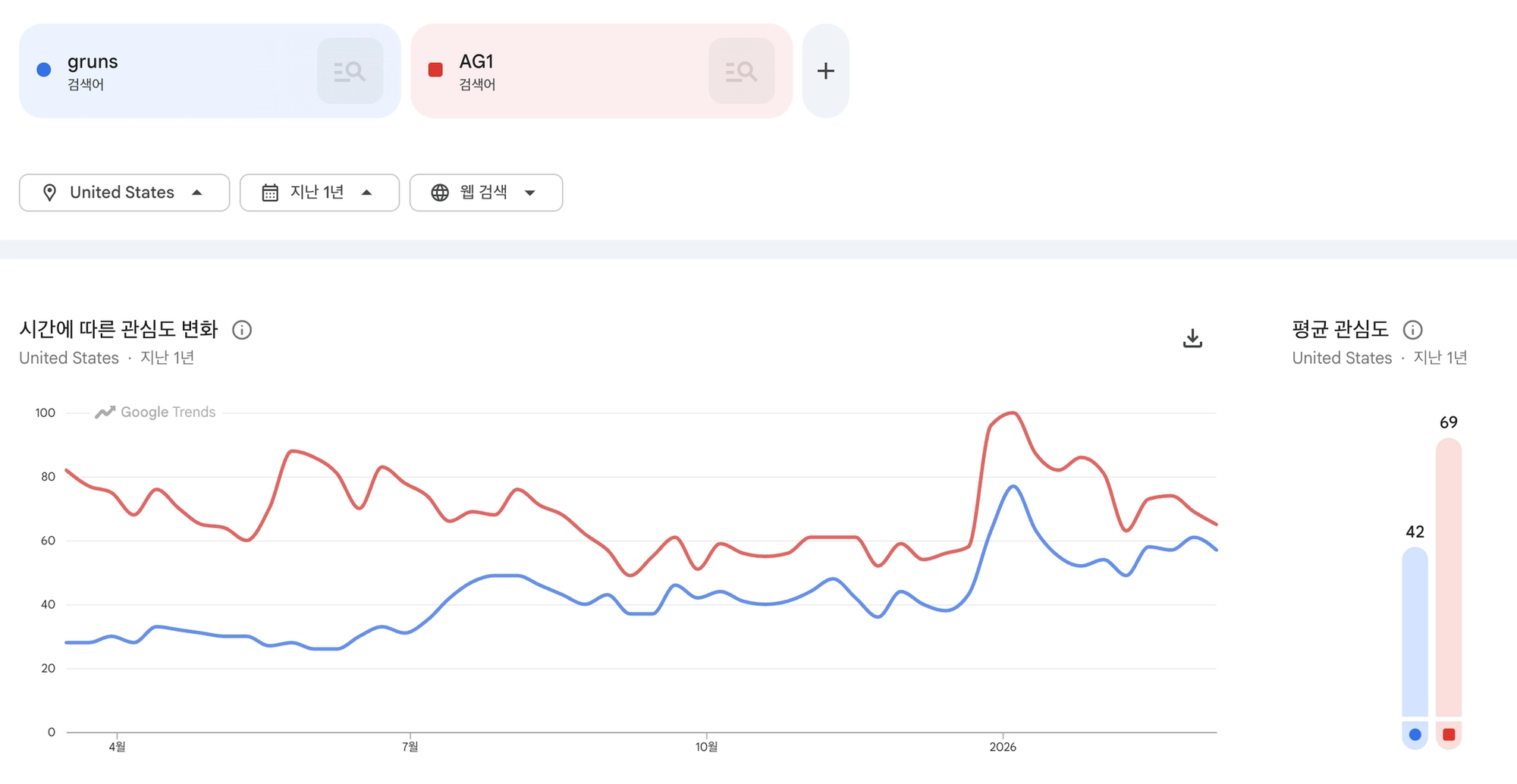
Task: Click the 시간에 따른 관심도 변화 heading
Action: point(118,329)
